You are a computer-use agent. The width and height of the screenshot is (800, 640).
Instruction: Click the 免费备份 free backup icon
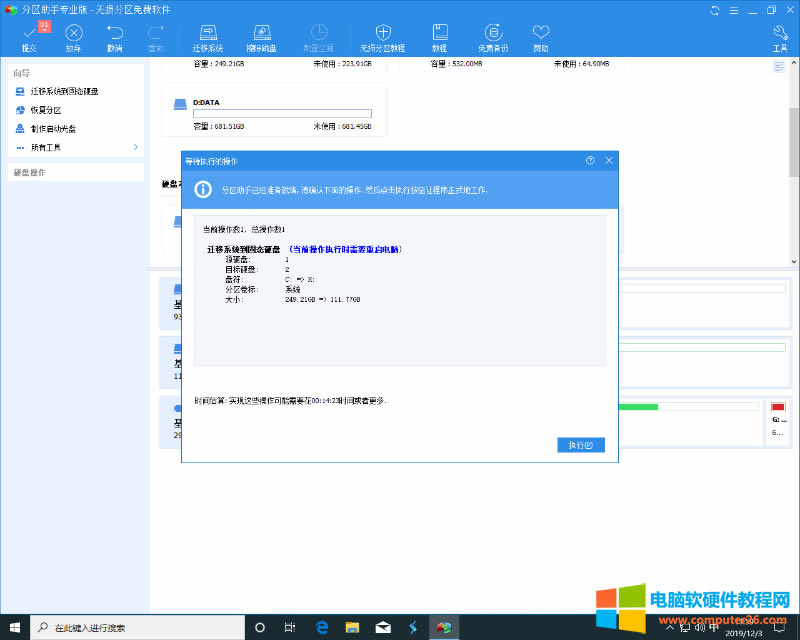492,37
